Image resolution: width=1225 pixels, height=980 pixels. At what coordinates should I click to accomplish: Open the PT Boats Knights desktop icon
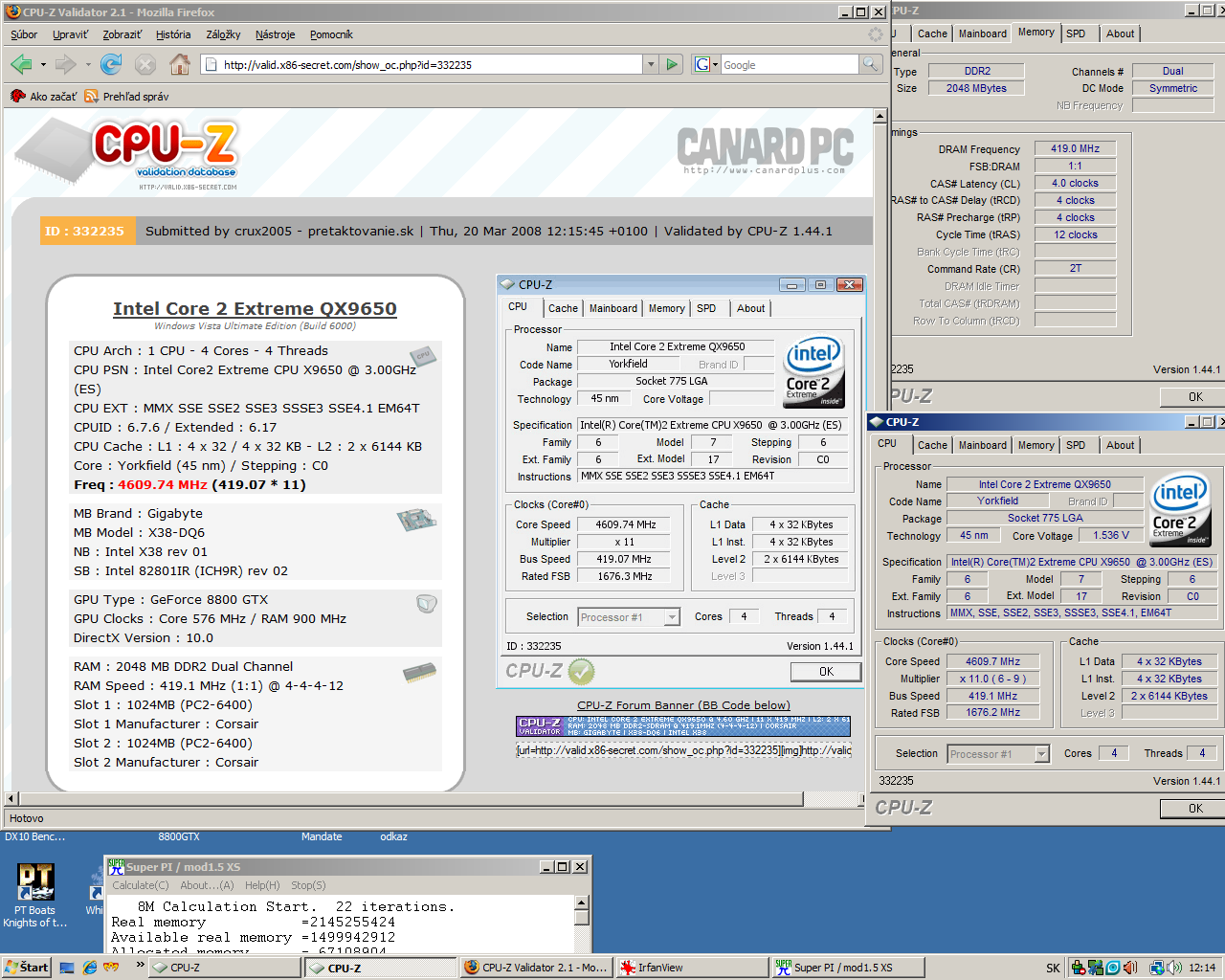pyautogui.click(x=35, y=895)
